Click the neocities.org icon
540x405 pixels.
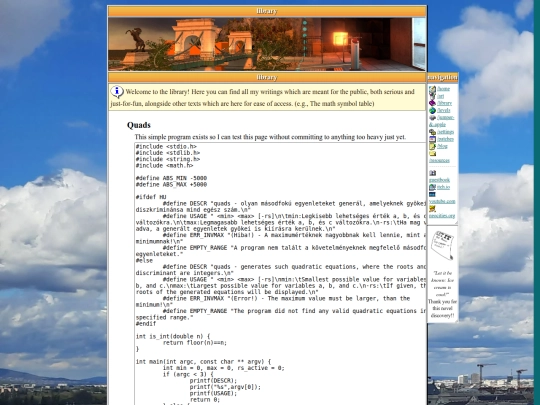coord(432,208)
